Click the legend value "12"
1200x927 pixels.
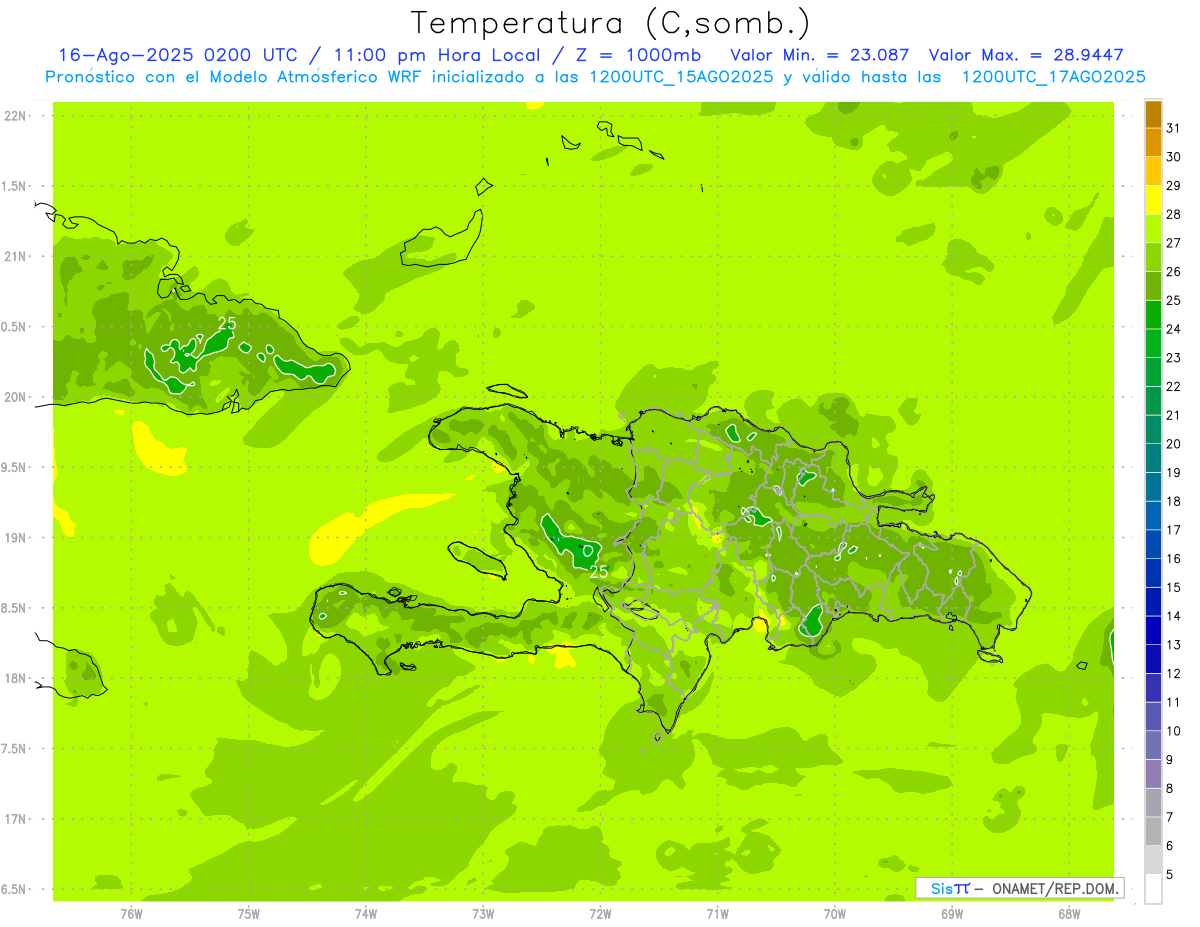click(1173, 674)
